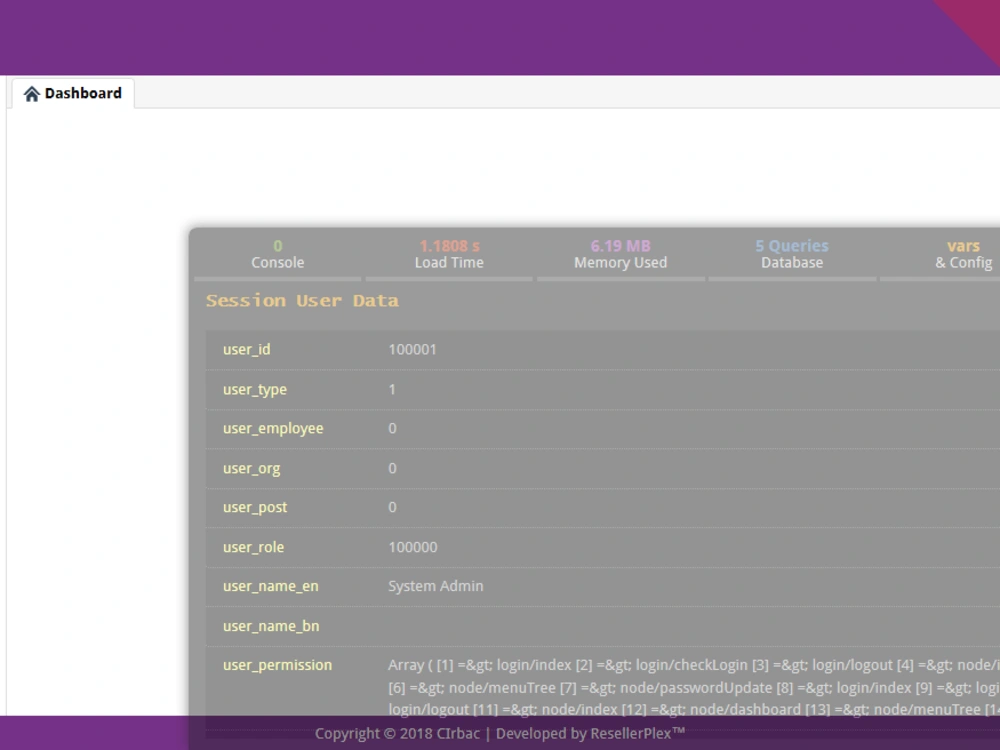Screen dimensions: 1000x750
Task: Toggle the 1.1808 s load time display
Action: pos(448,245)
